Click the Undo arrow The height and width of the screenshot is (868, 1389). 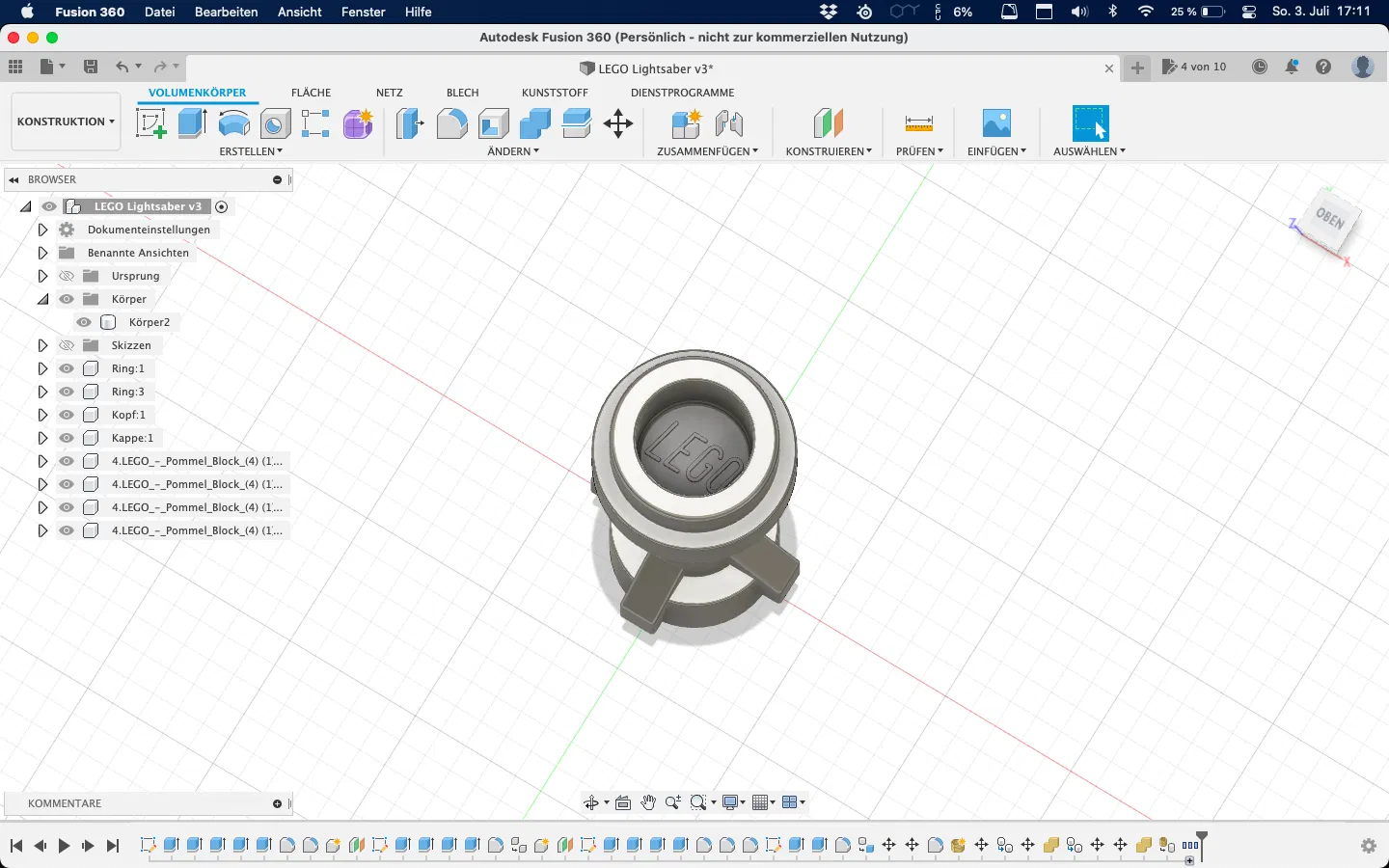pos(123,67)
